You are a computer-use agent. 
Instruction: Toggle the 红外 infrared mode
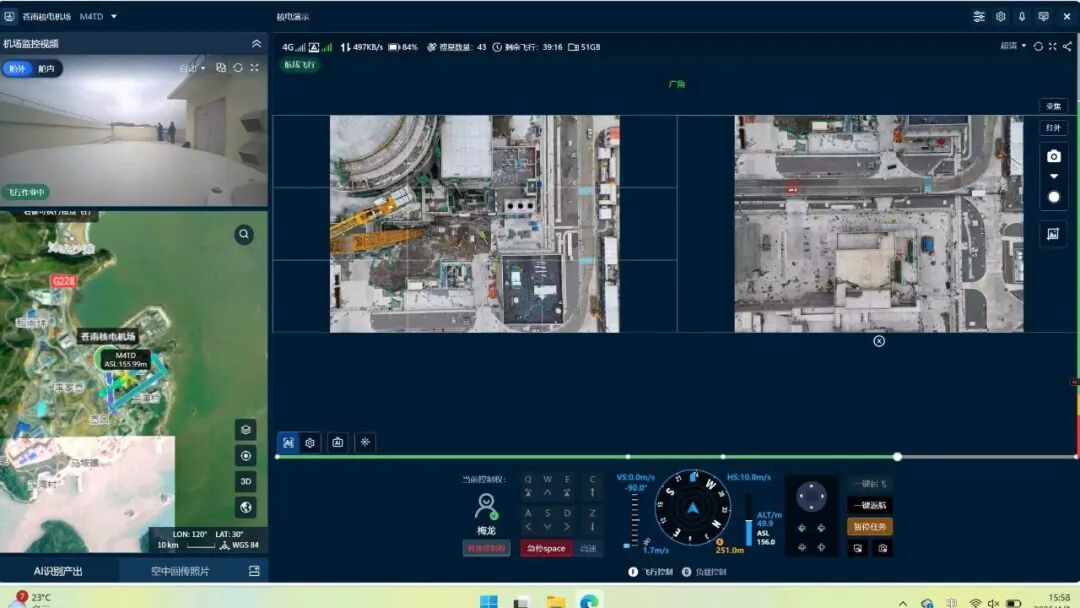pyautogui.click(x=1053, y=128)
